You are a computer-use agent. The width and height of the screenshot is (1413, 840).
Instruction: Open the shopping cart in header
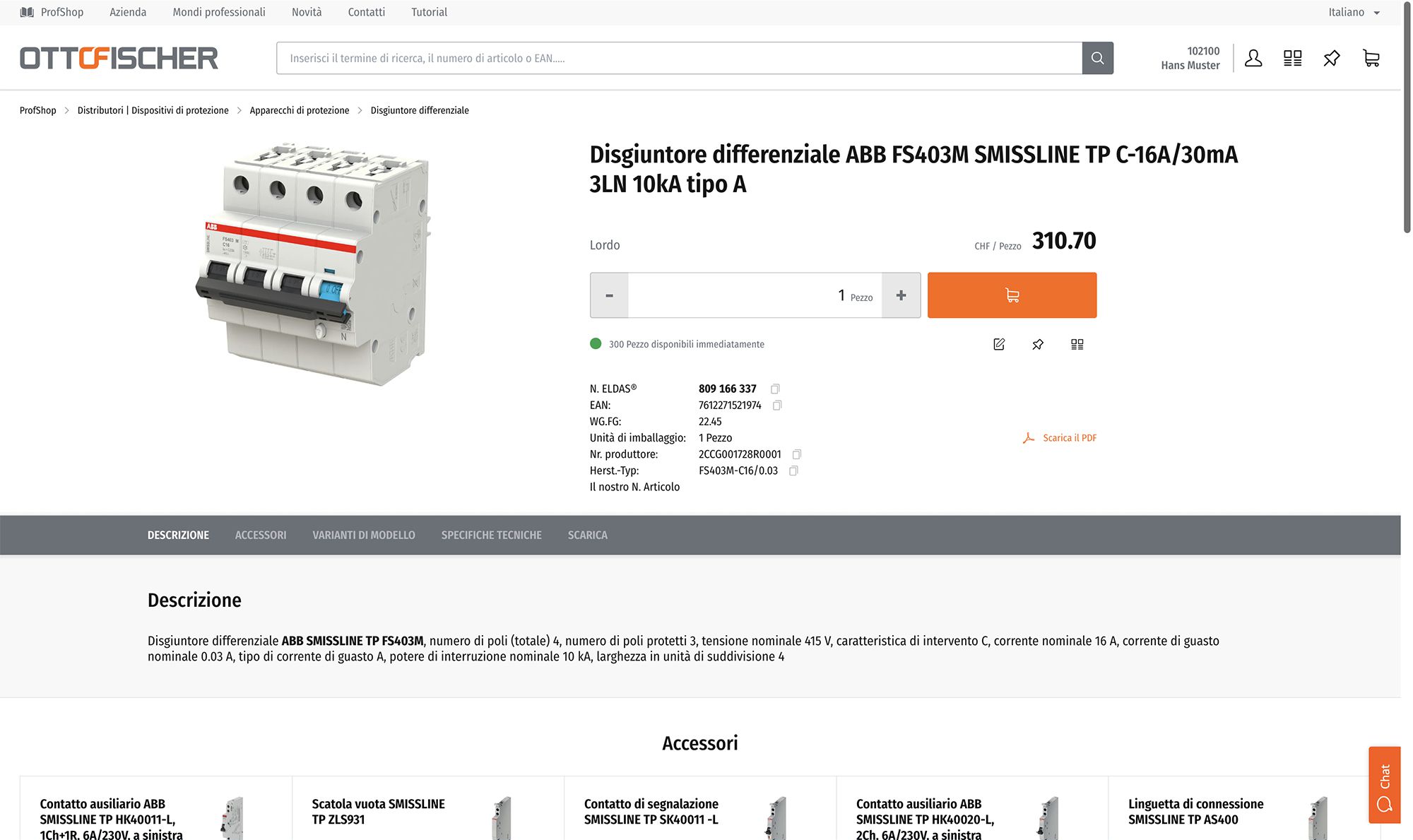click(1371, 58)
